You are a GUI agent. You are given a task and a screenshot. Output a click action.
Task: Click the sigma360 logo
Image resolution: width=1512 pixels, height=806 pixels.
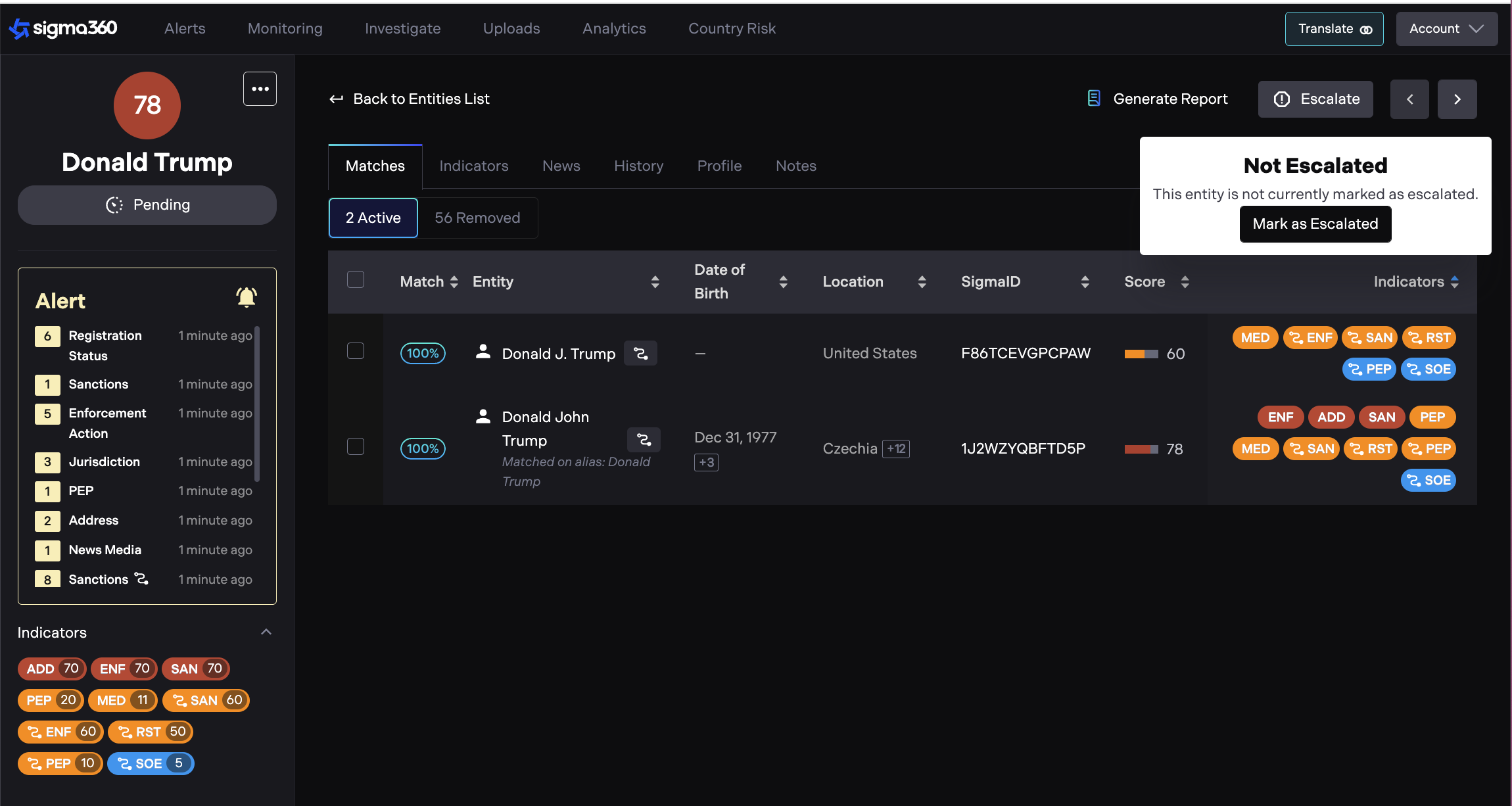pos(63,28)
